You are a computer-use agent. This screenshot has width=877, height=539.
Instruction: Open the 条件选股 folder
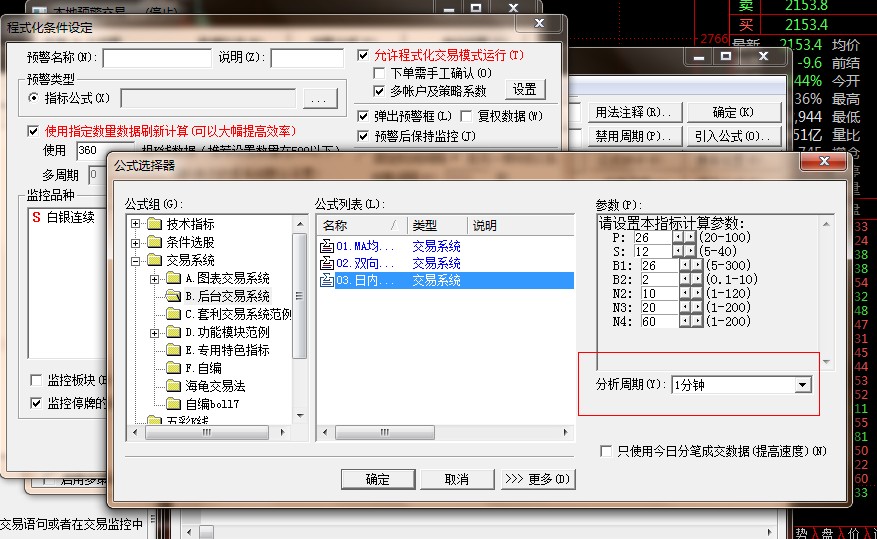click(x=190, y=242)
